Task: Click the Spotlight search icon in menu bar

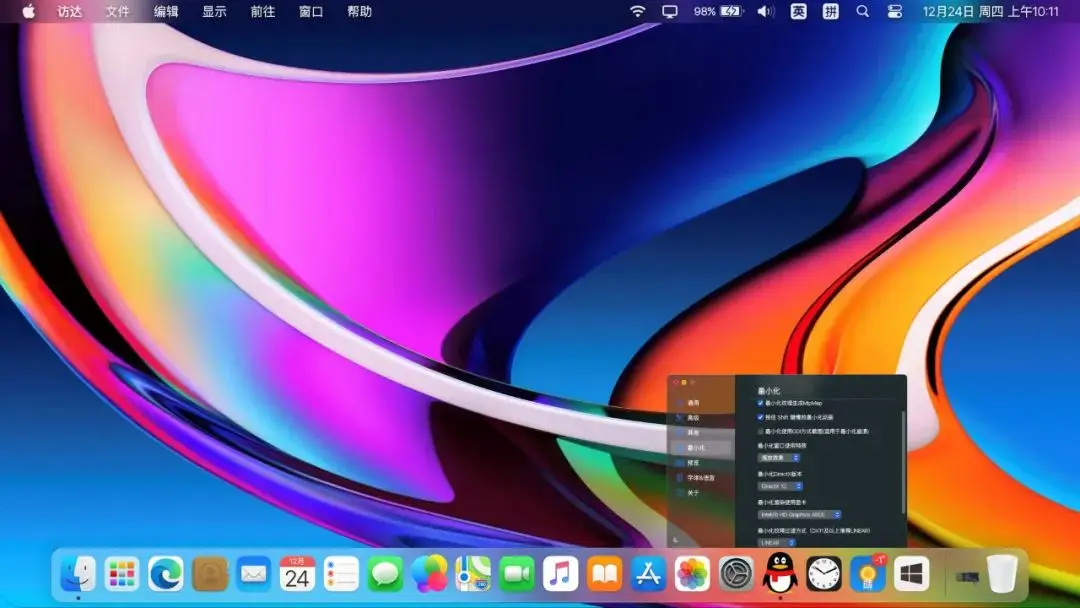Action: 862,12
